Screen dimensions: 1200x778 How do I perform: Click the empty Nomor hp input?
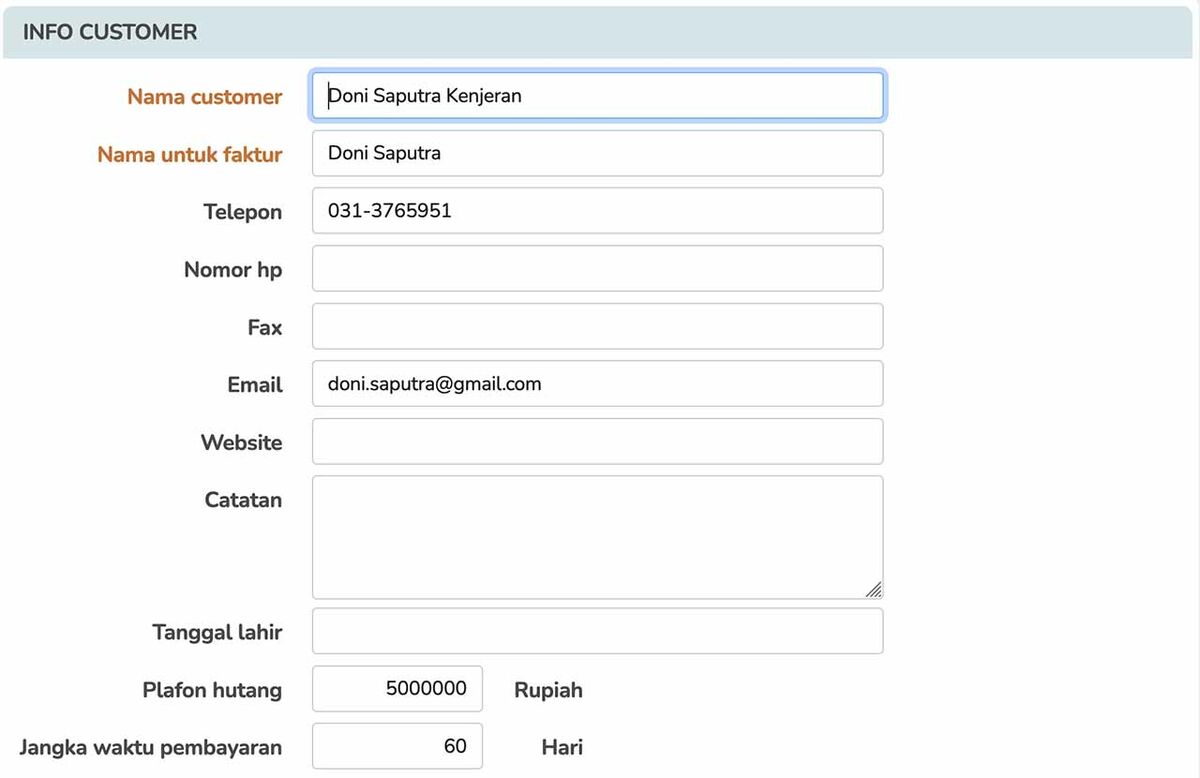pyautogui.click(x=597, y=269)
